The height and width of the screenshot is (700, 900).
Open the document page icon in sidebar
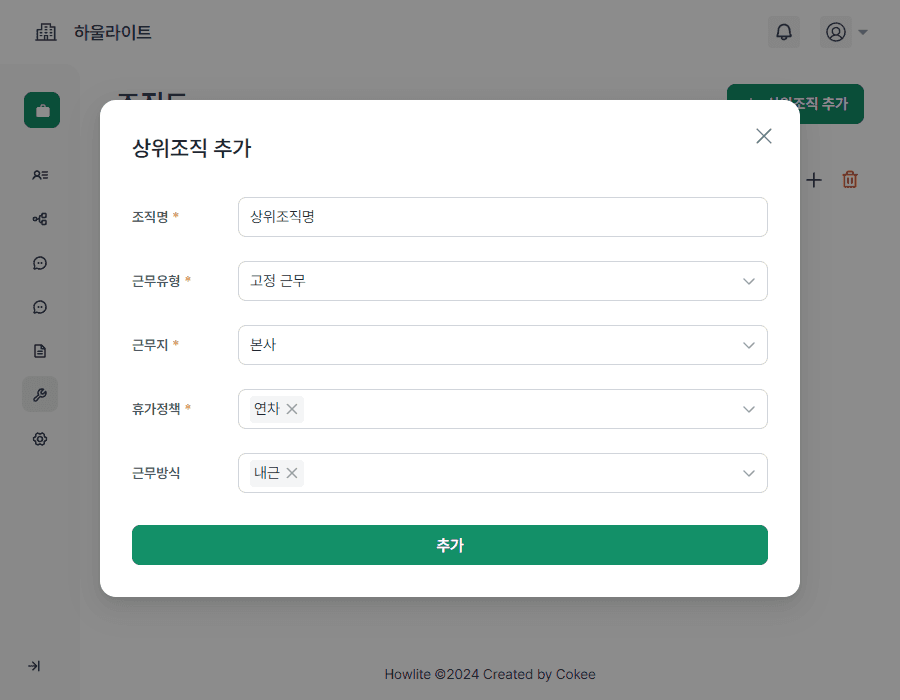39,350
